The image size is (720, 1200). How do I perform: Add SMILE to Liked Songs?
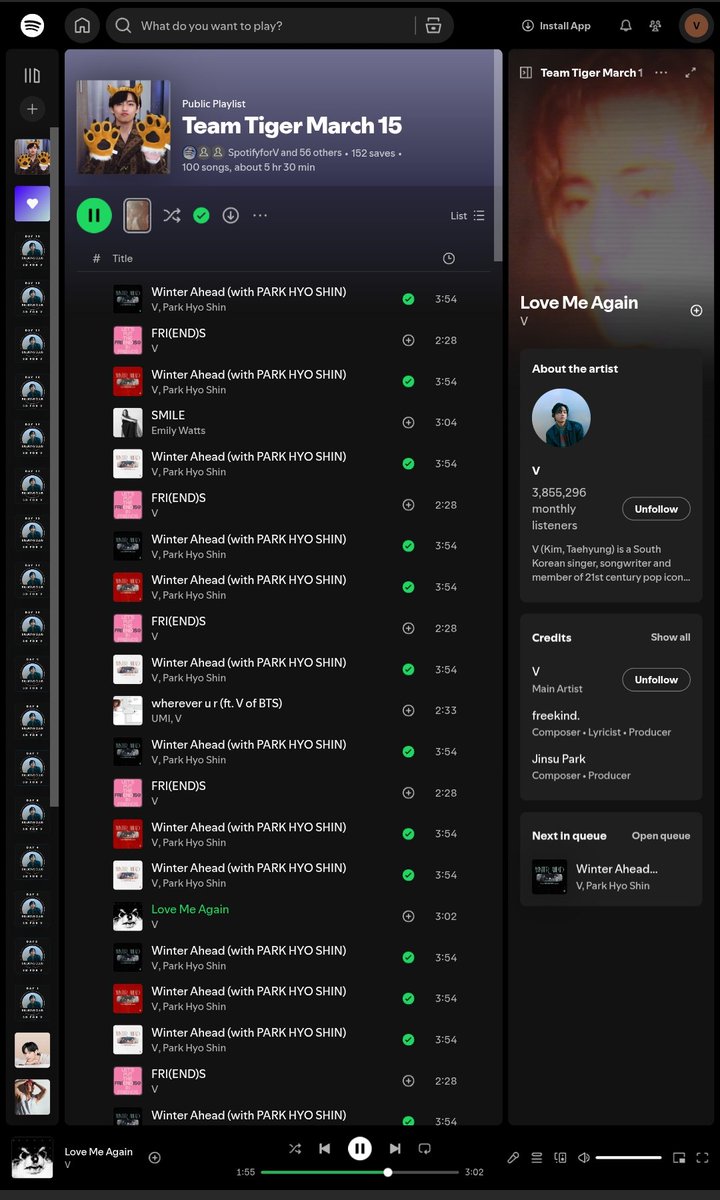(x=408, y=422)
